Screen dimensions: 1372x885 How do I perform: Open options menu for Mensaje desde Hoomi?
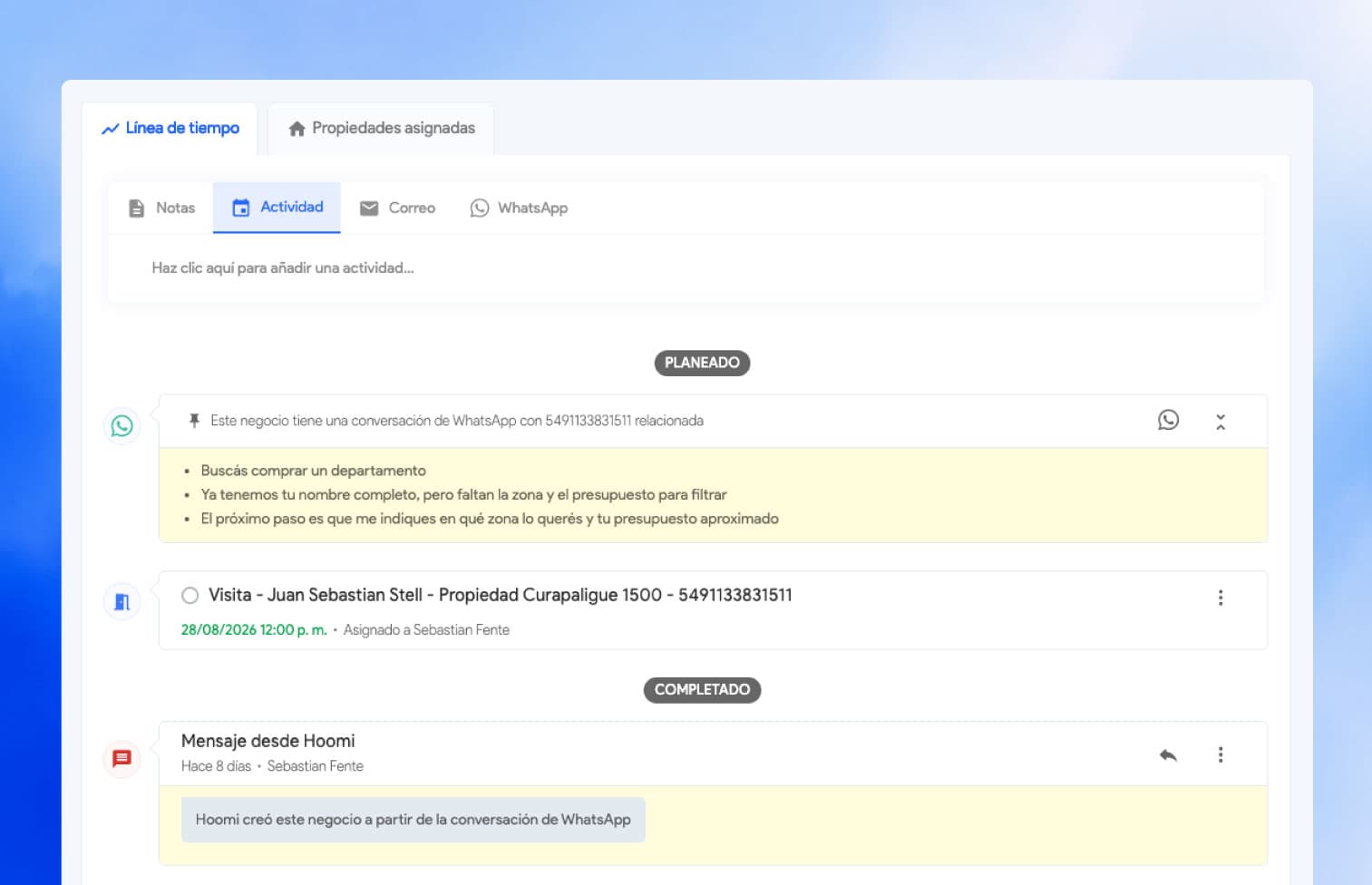(1221, 754)
